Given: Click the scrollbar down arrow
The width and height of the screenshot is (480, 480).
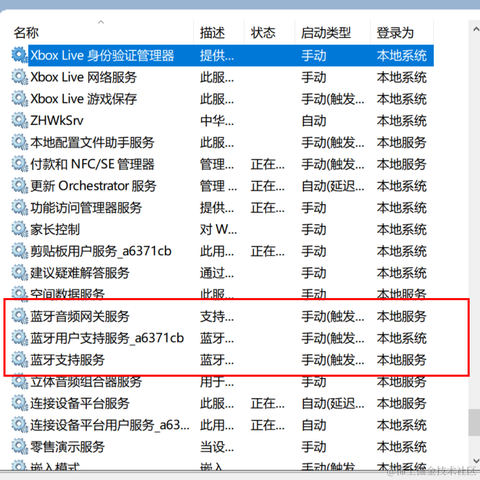Looking at the screenshot, I should [x=475, y=461].
